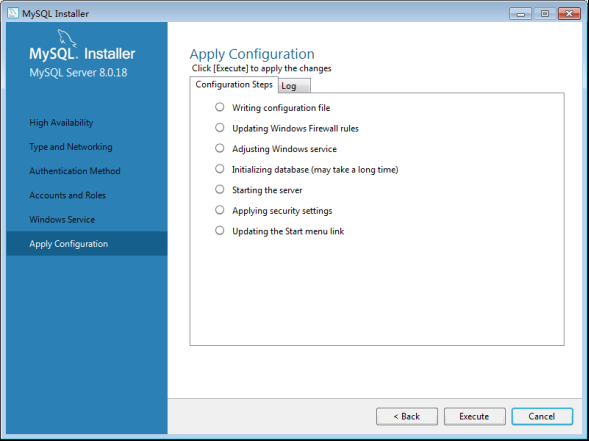This screenshot has height=441, width=589.
Task: Click 'Initializing database (may take a long time)' text
Action: (315, 170)
